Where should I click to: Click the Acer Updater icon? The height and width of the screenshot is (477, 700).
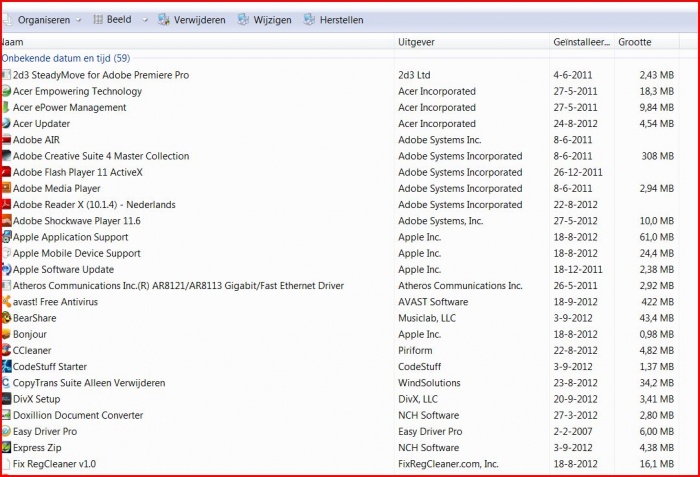[x=6, y=123]
